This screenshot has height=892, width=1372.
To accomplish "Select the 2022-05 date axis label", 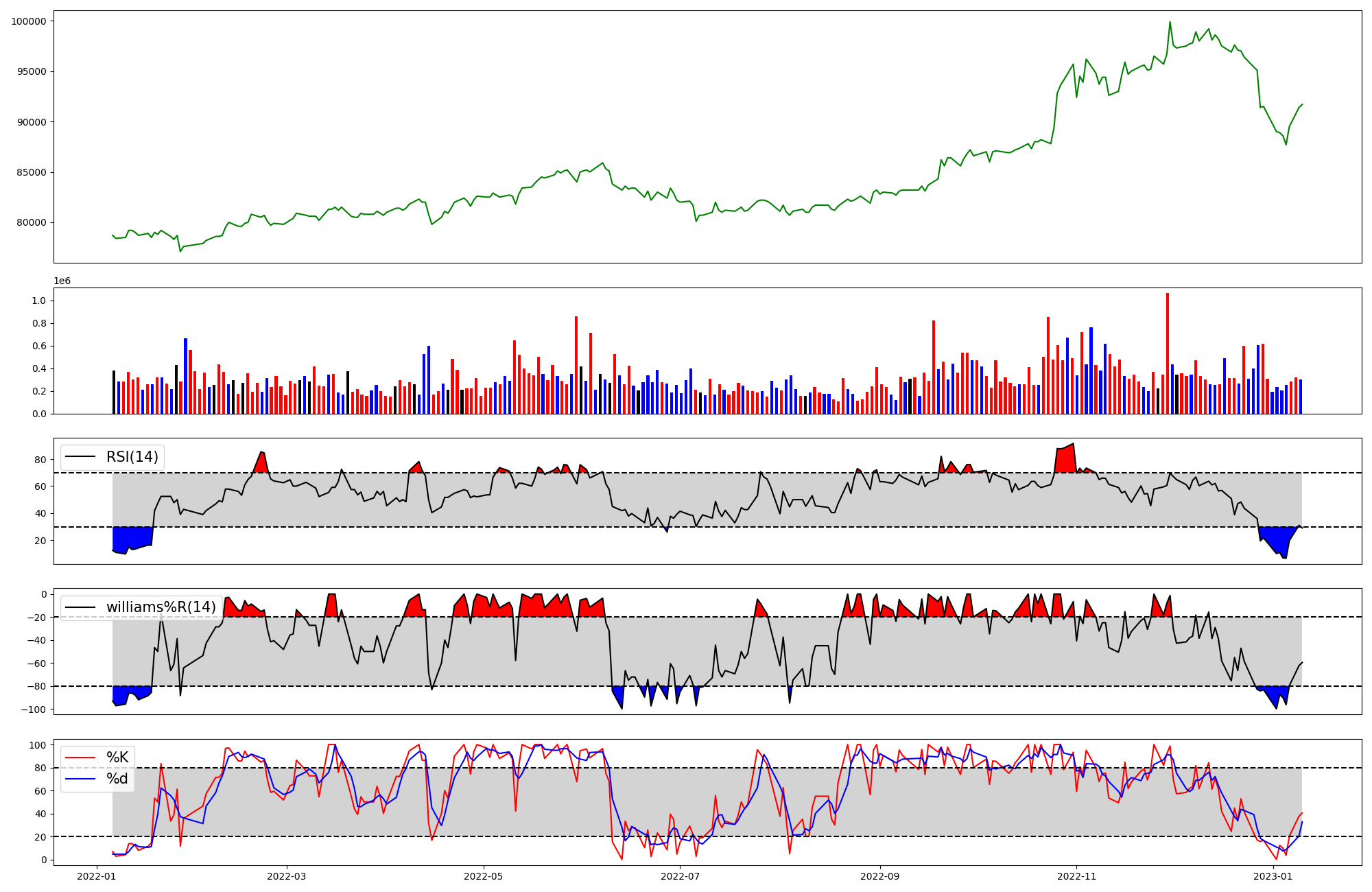I will point(484,876).
